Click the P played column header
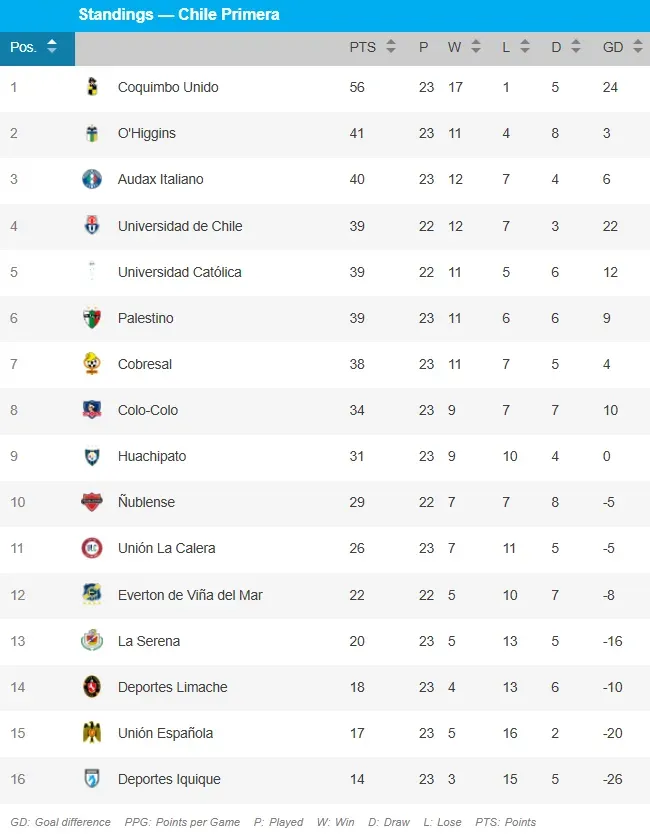 tap(424, 47)
